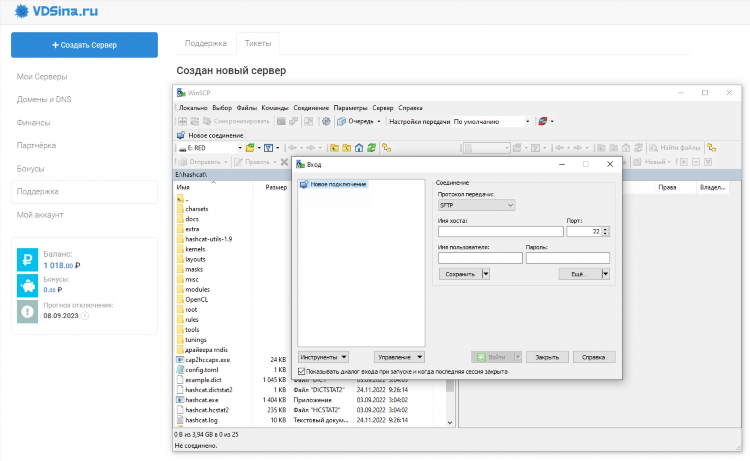Select the hashcat.exe file
The width and height of the screenshot is (750, 461).
[x=201, y=400]
